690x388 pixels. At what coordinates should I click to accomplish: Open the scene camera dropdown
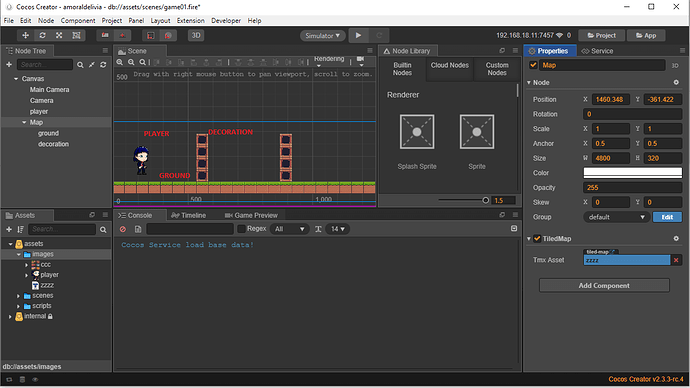click(x=360, y=61)
